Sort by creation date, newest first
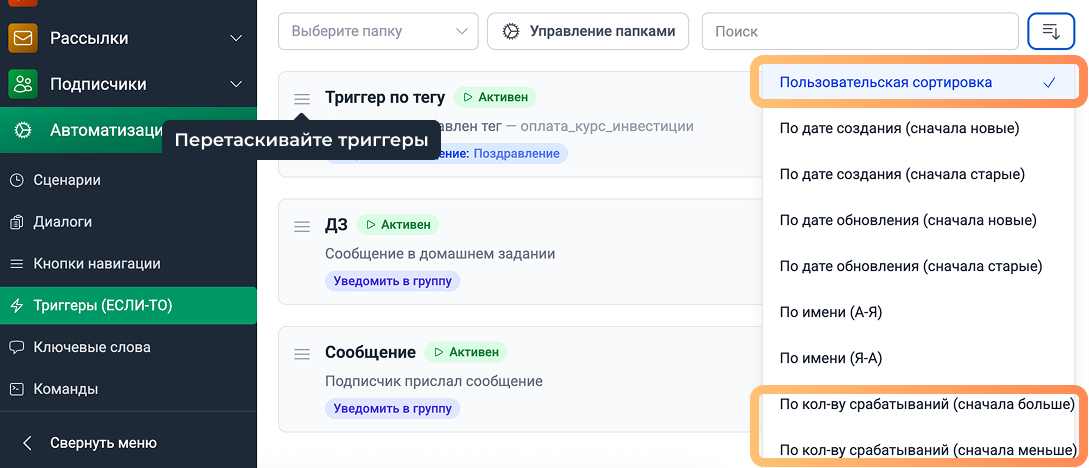This screenshot has height=468, width=1089. (x=899, y=129)
